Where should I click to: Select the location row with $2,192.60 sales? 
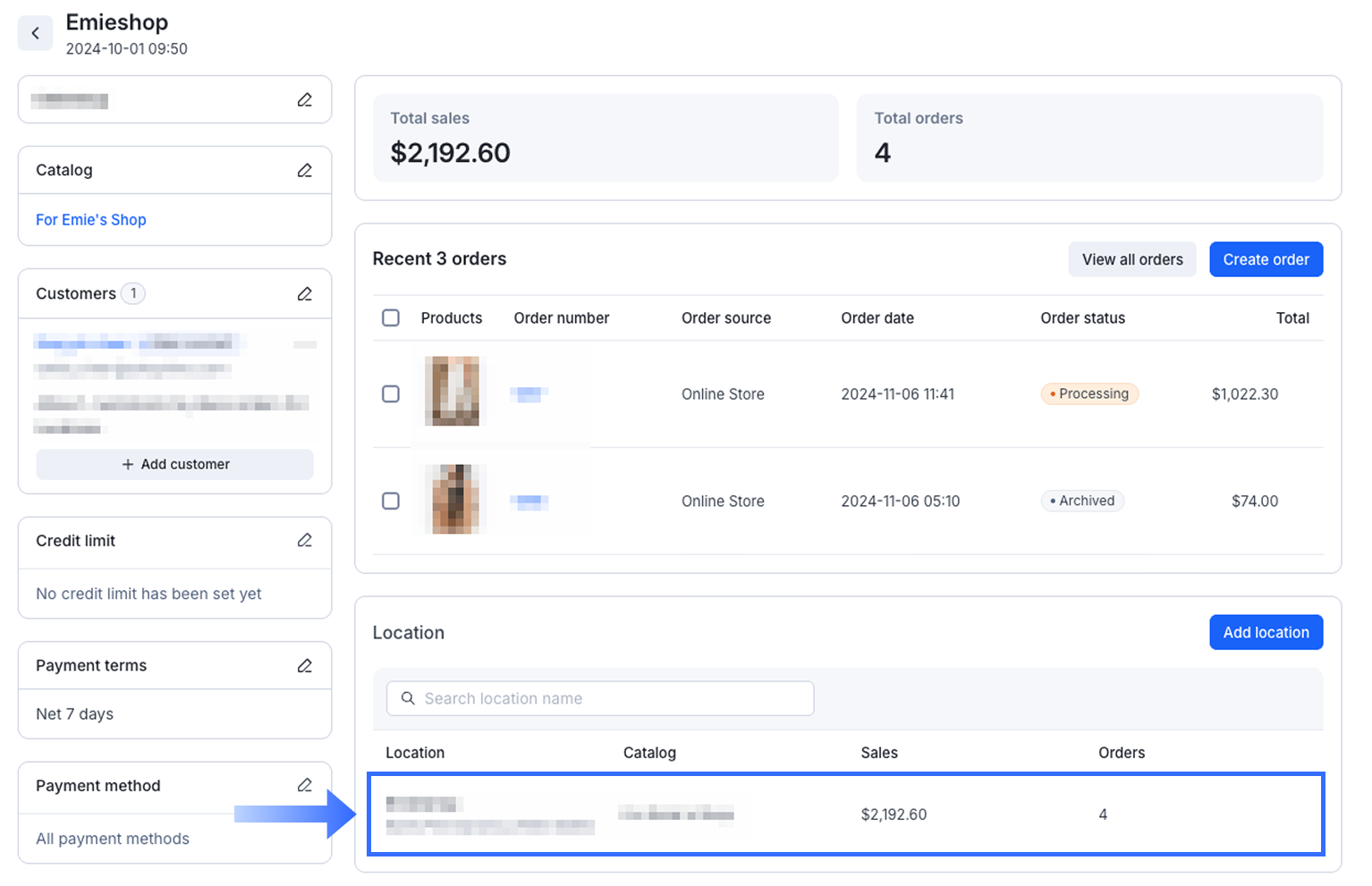pyautogui.click(x=845, y=814)
